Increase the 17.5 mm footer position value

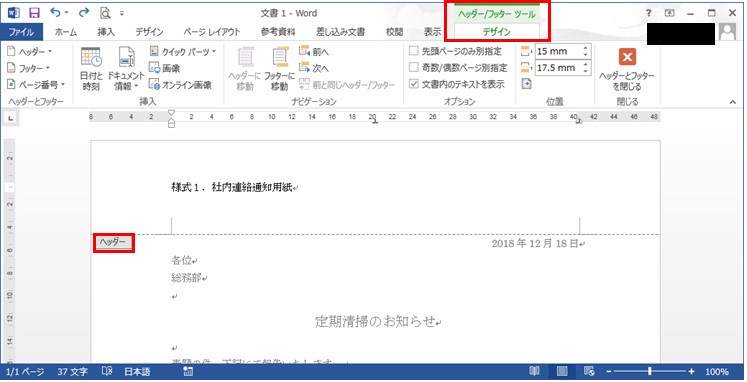pyautogui.click(x=585, y=64)
